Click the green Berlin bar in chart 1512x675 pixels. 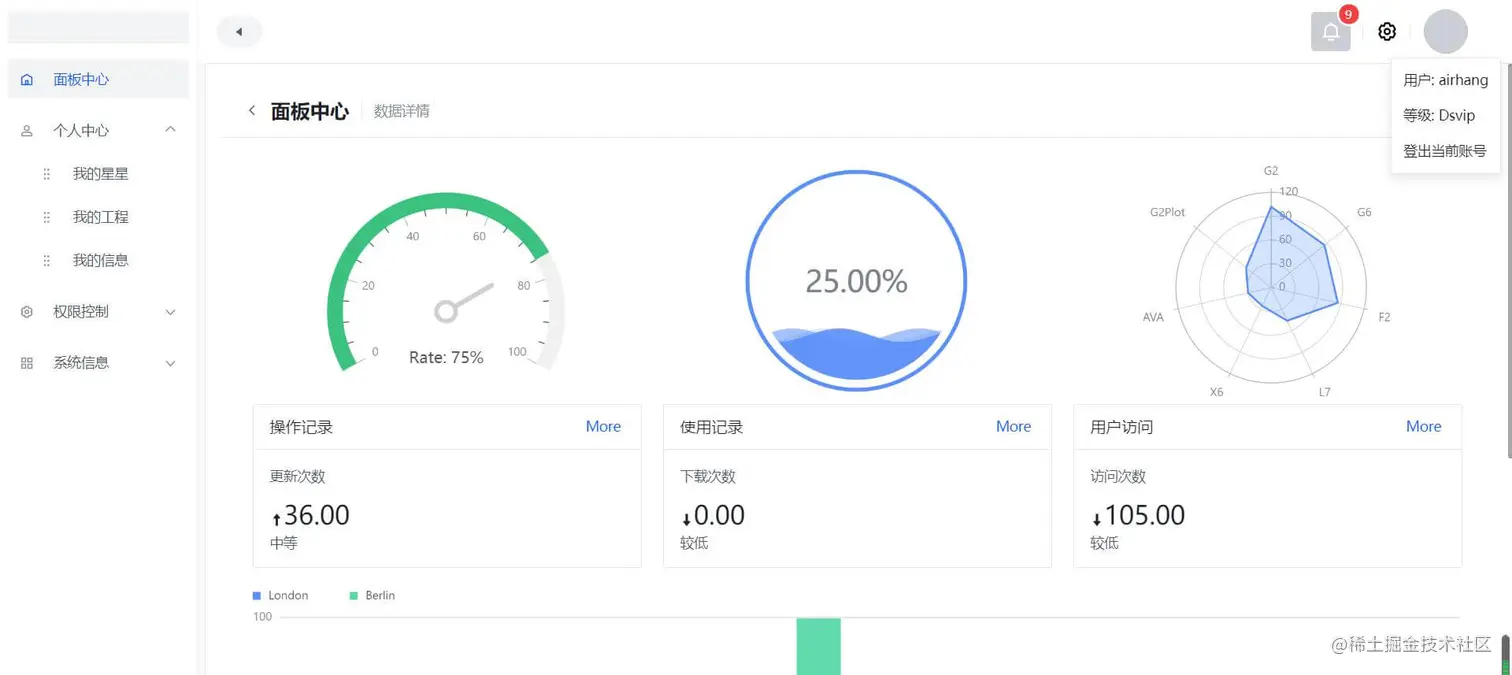818,646
